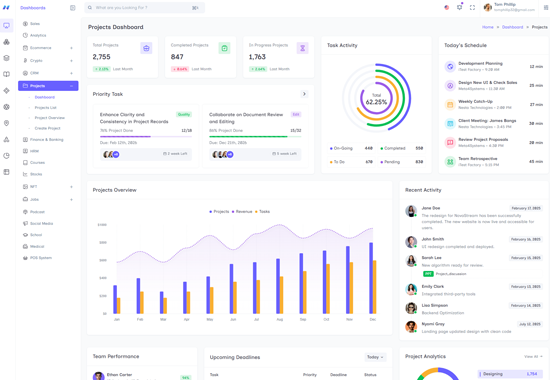Open the diamond widget icon in the rail
Screen dimensions: 550x380
(6, 91)
